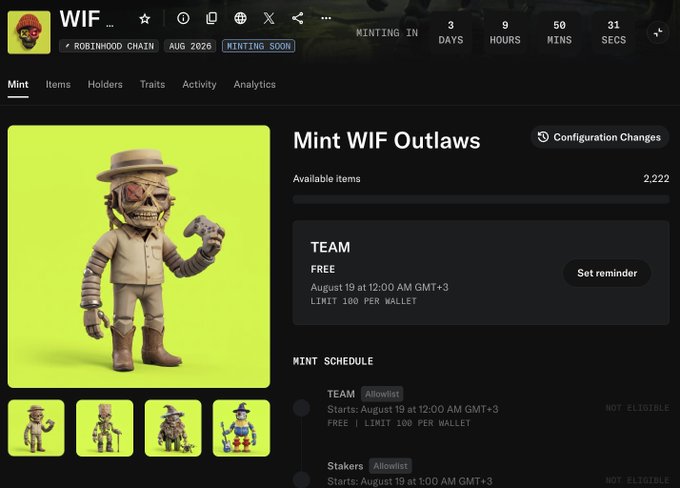The width and height of the screenshot is (680, 488).
Task: Click the Allowlist tag beside TEAM
Action: pos(382,394)
